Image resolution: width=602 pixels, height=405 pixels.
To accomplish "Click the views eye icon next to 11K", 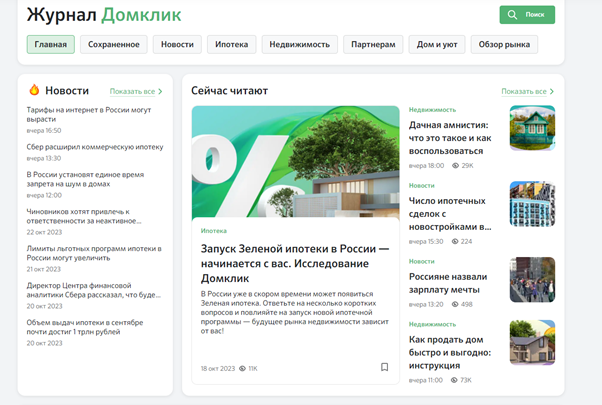I will coord(242,368).
